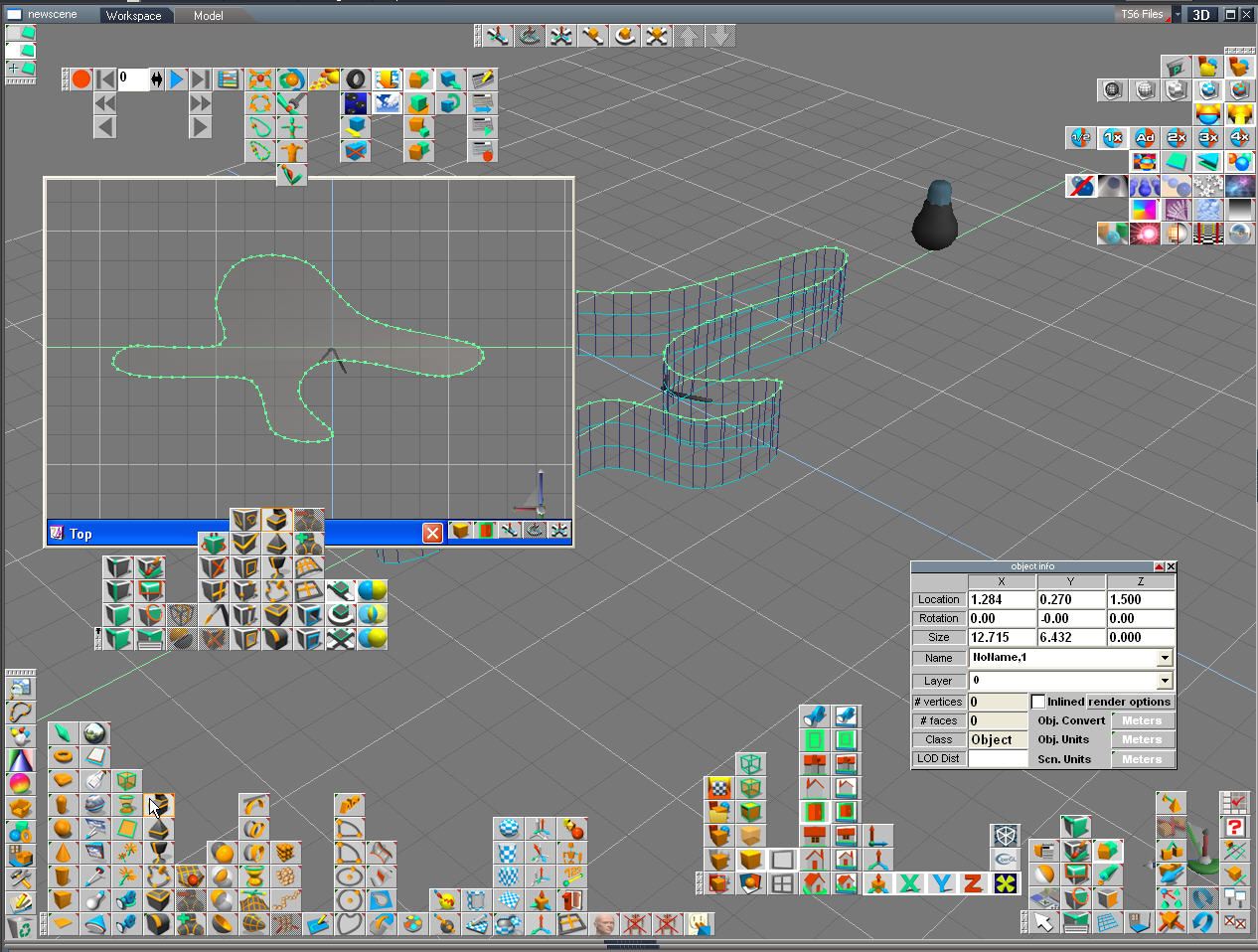Image resolution: width=1258 pixels, height=952 pixels.
Task: Enable the Inlined render options checkbox
Action: click(1038, 702)
